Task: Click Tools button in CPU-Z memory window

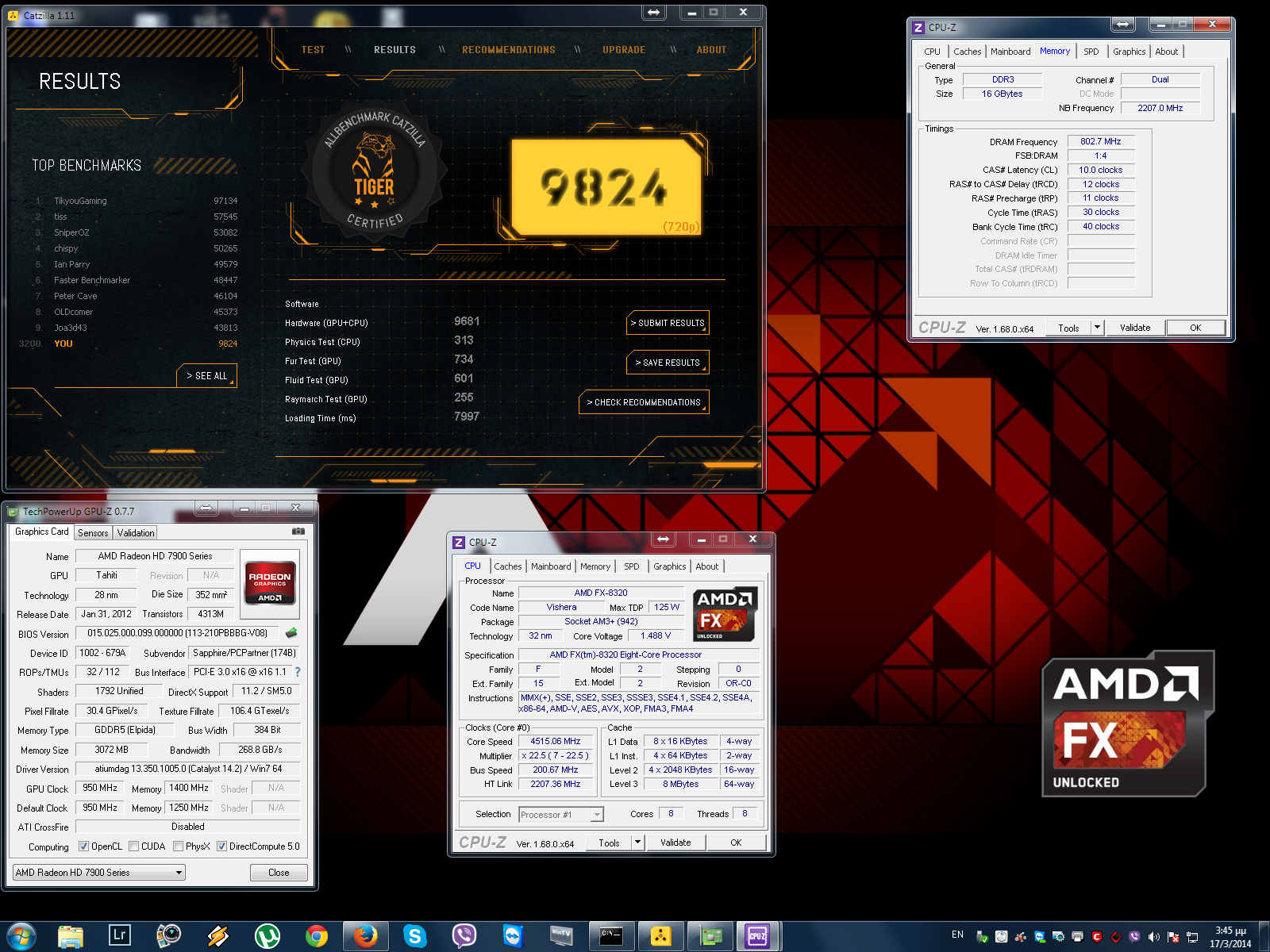Action: pos(1068,328)
